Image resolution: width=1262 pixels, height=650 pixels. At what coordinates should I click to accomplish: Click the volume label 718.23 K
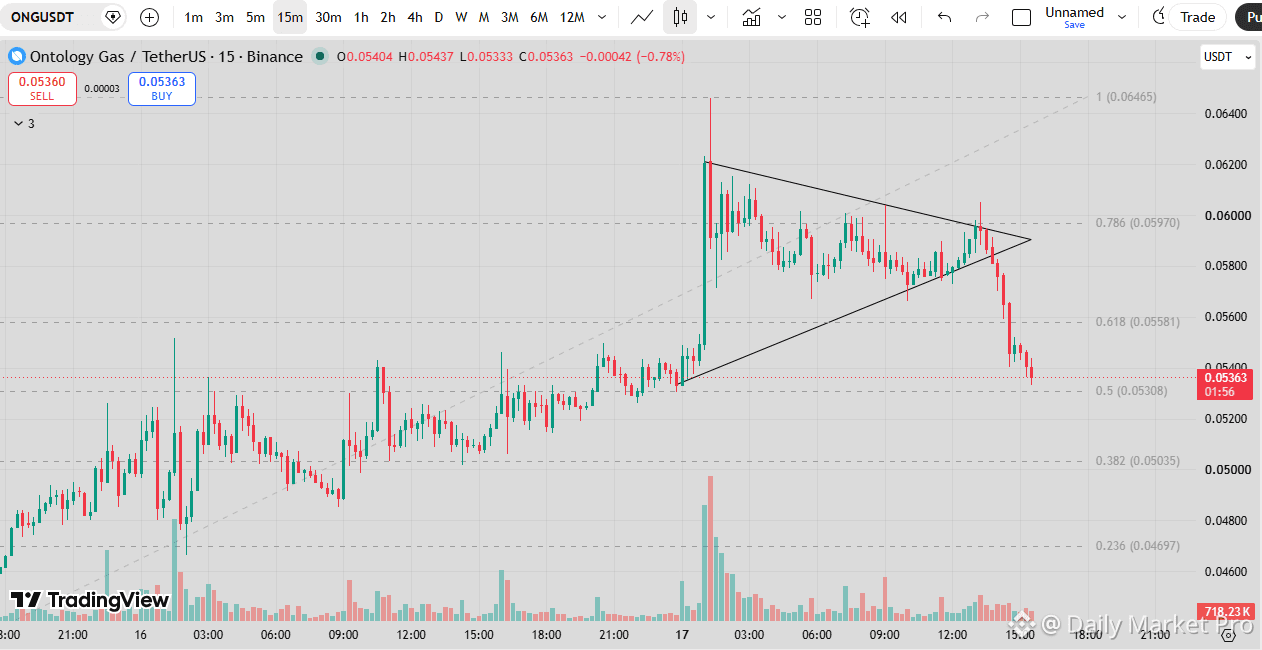coord(1225,611)
